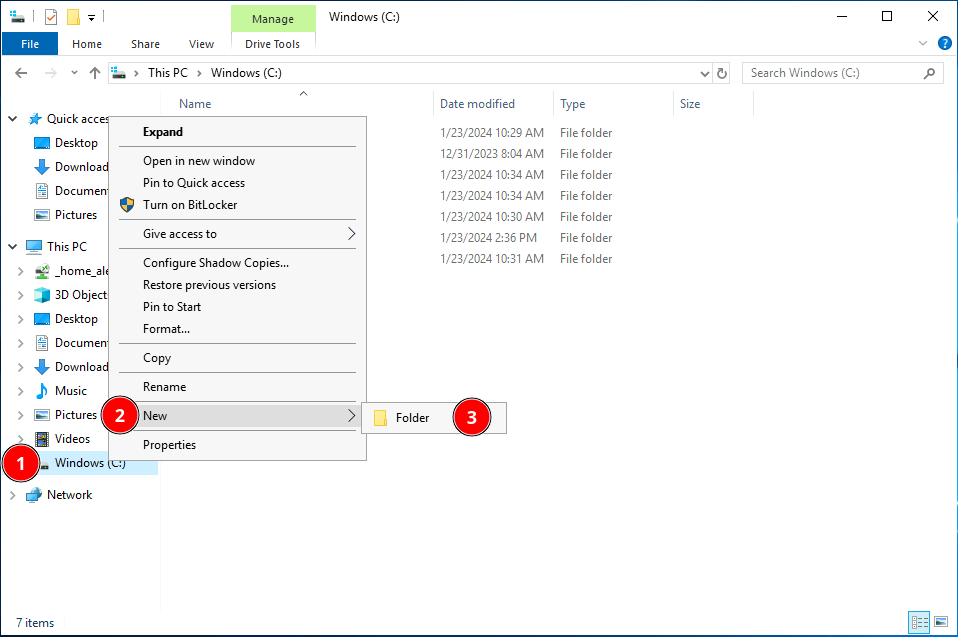Expand the Network tree node
This screenshot has width=958, height=637.
[13, 495]
